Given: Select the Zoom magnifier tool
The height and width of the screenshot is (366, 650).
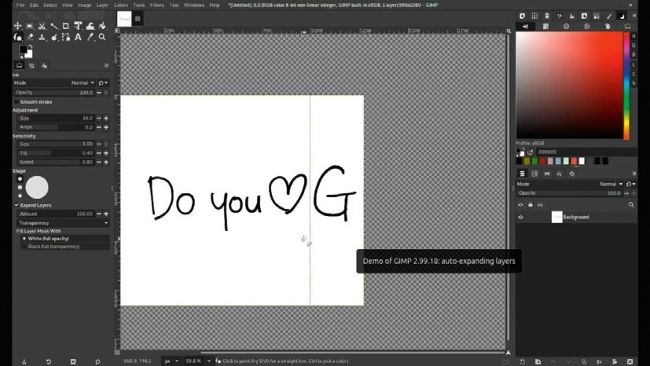Looking at the screenshot, I should point(102,37).
